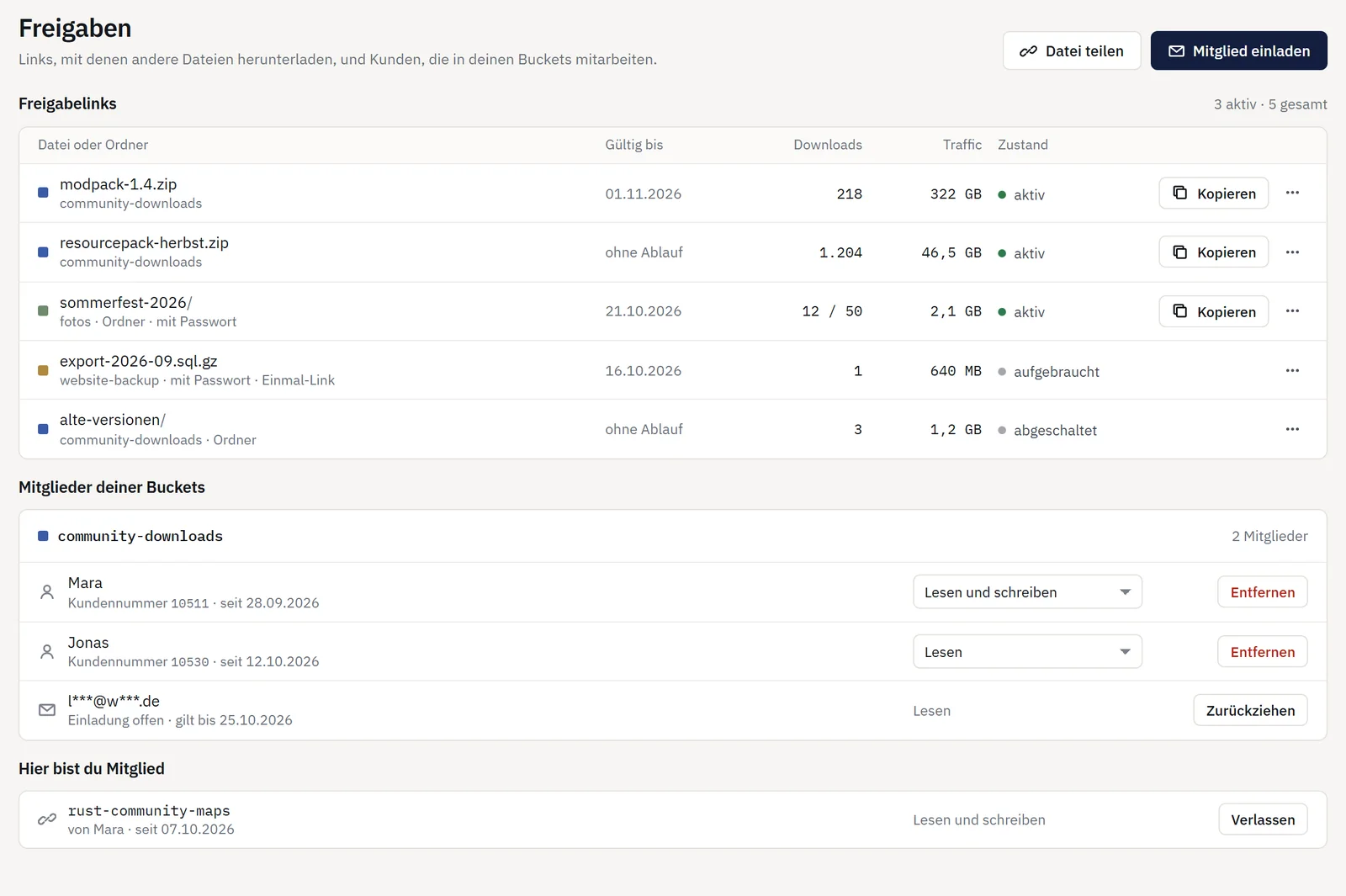Image resolution: width=1346 pixels, height=896 pixels.
Task: Click the blue marker of alte-versionen/
Action: tap(43, 429)
